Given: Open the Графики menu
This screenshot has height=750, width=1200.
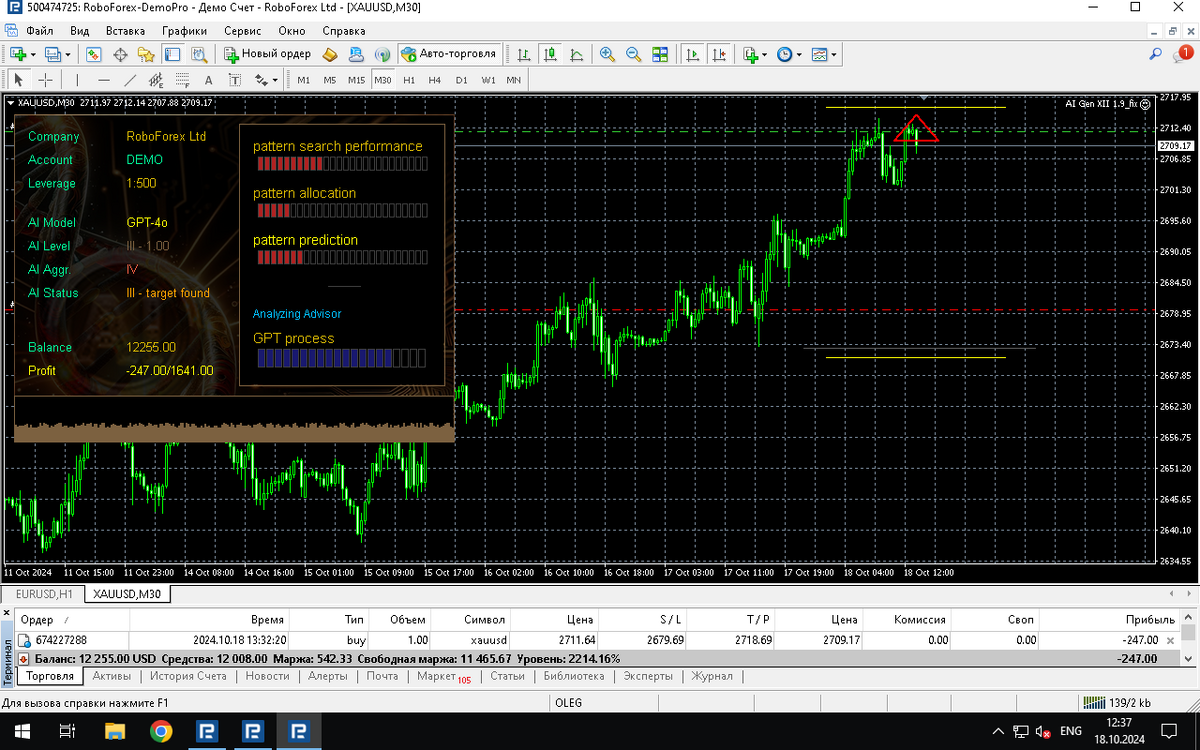Looking at the screenshot, I should [184, 31].
